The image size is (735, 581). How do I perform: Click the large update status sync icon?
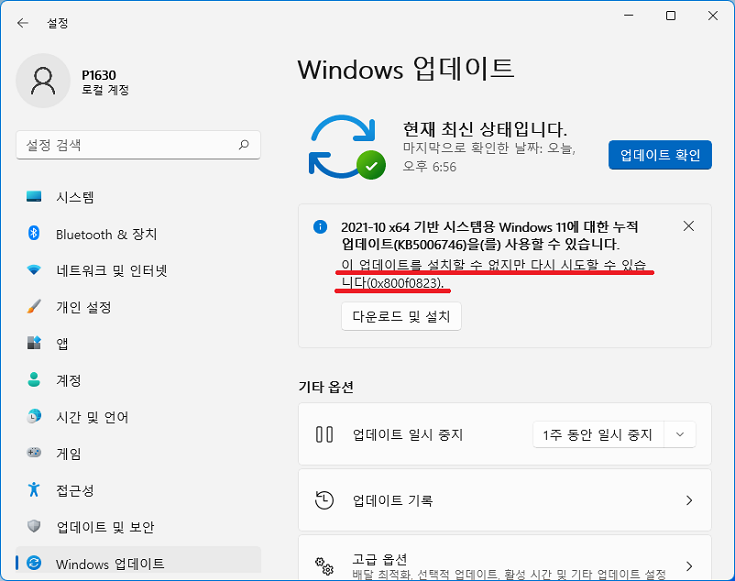coord(347,147)
